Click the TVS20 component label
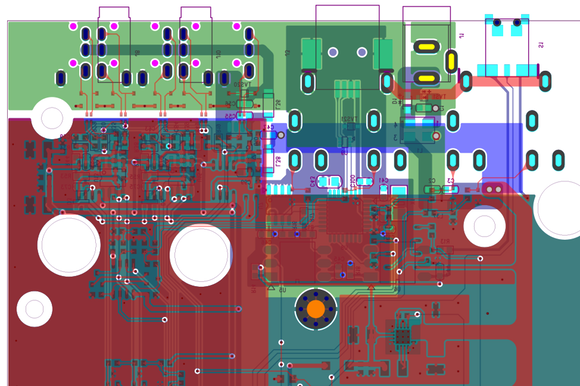 (x=243, y=85)
